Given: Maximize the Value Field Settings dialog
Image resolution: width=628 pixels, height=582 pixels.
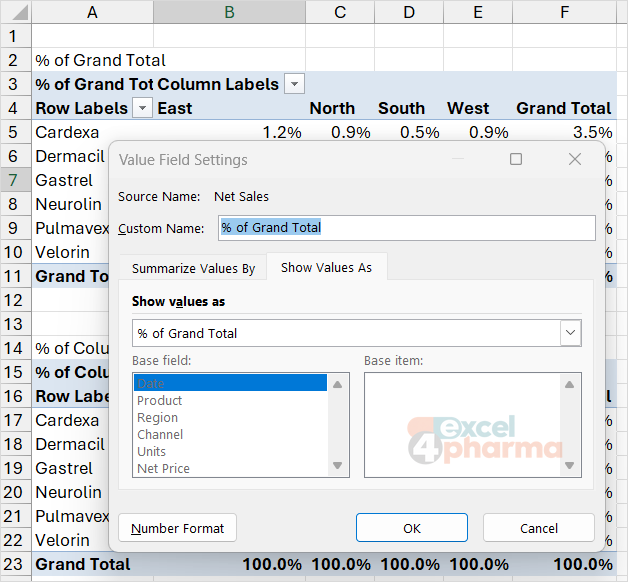Looking at the screenshot, I should pyautogui.click(x=515, y=159).
